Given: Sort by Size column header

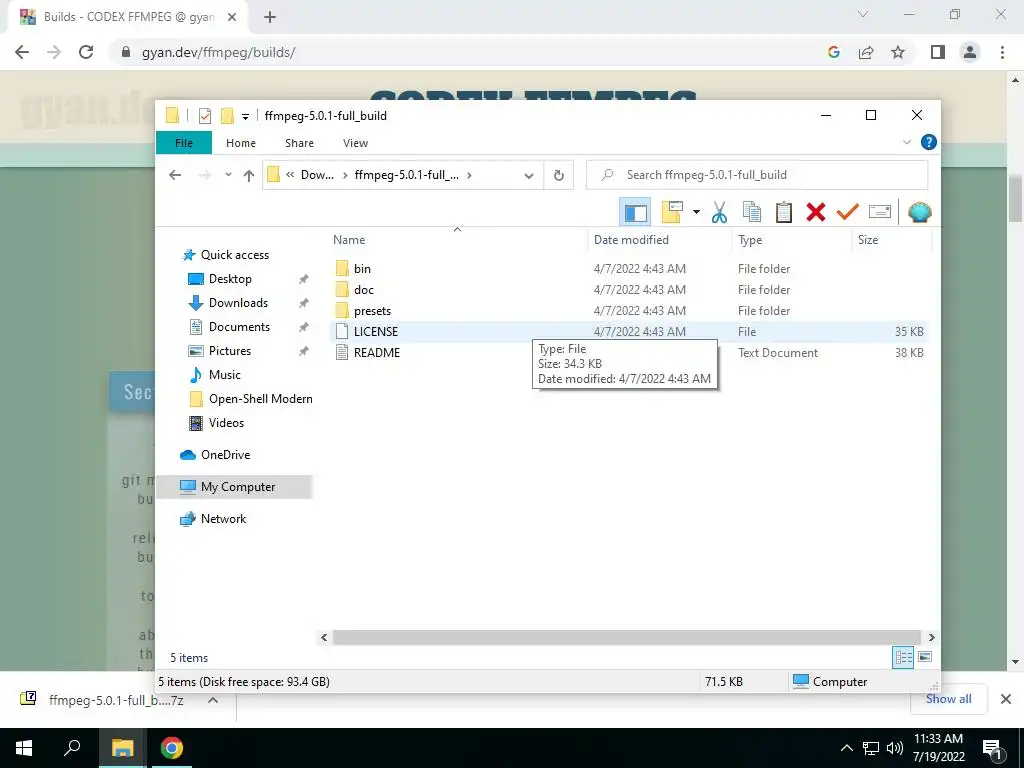Looking at the screenshot, I should click(x=891, y=240).
